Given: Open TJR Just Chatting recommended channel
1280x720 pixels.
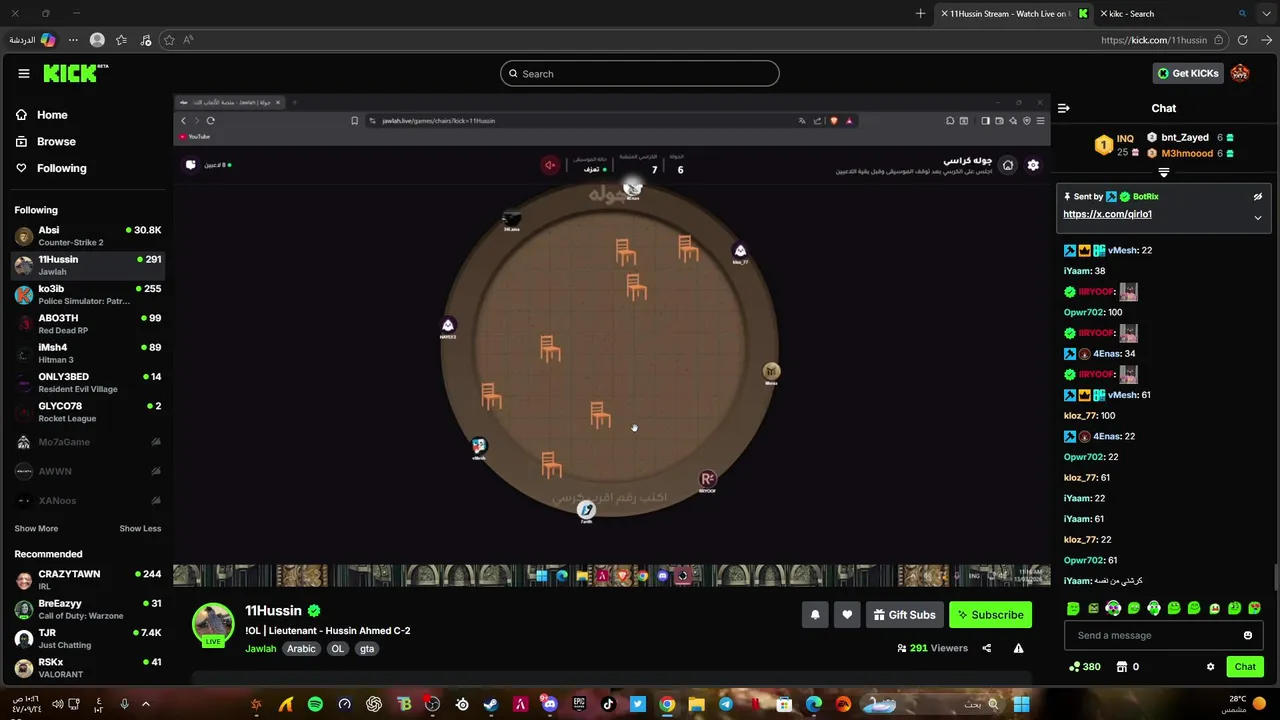Looking at the screenshot, I should point(87,638).
